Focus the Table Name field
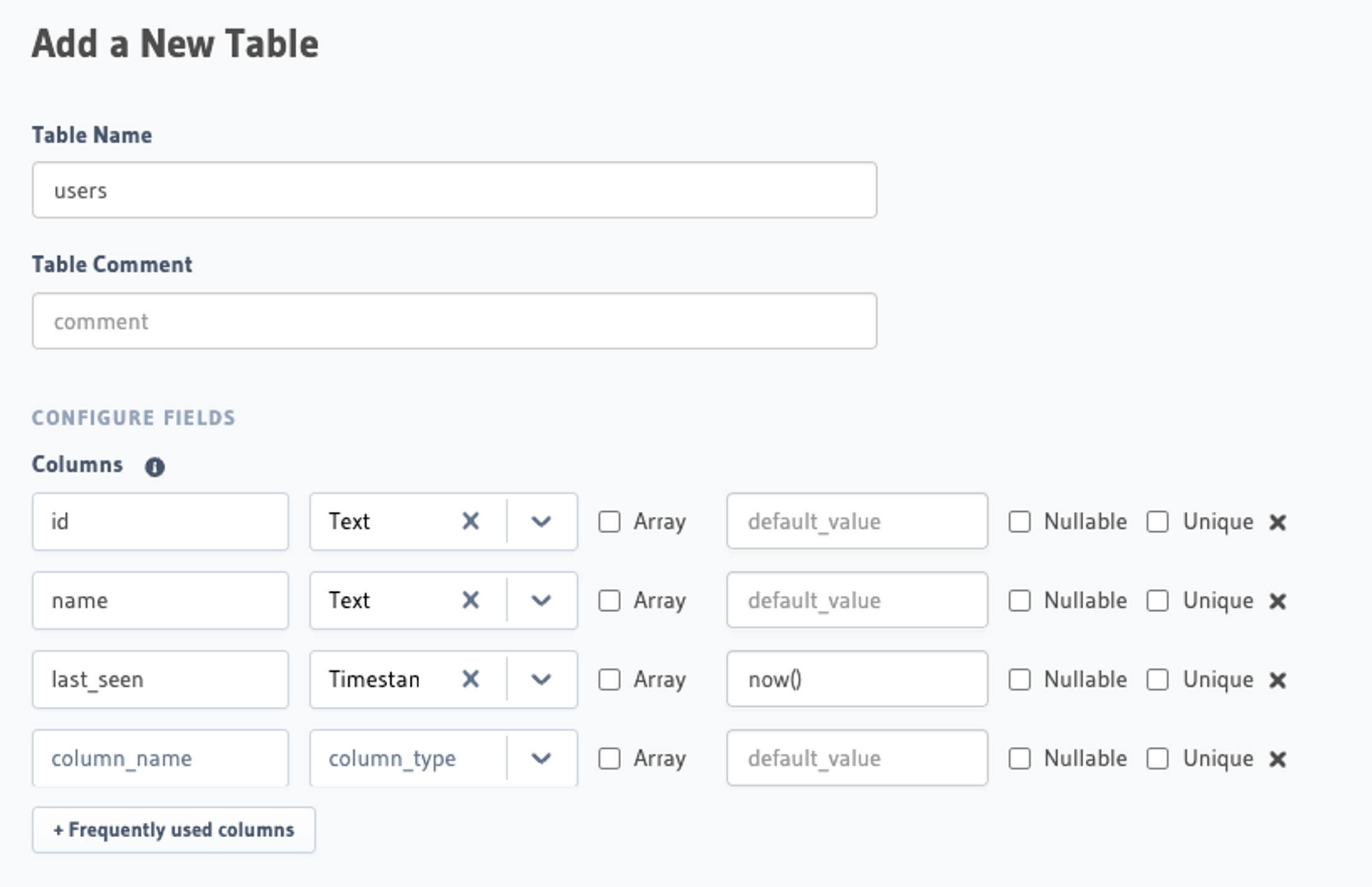This screenshot has width=1372, height=887. click(x=454, y=190)
